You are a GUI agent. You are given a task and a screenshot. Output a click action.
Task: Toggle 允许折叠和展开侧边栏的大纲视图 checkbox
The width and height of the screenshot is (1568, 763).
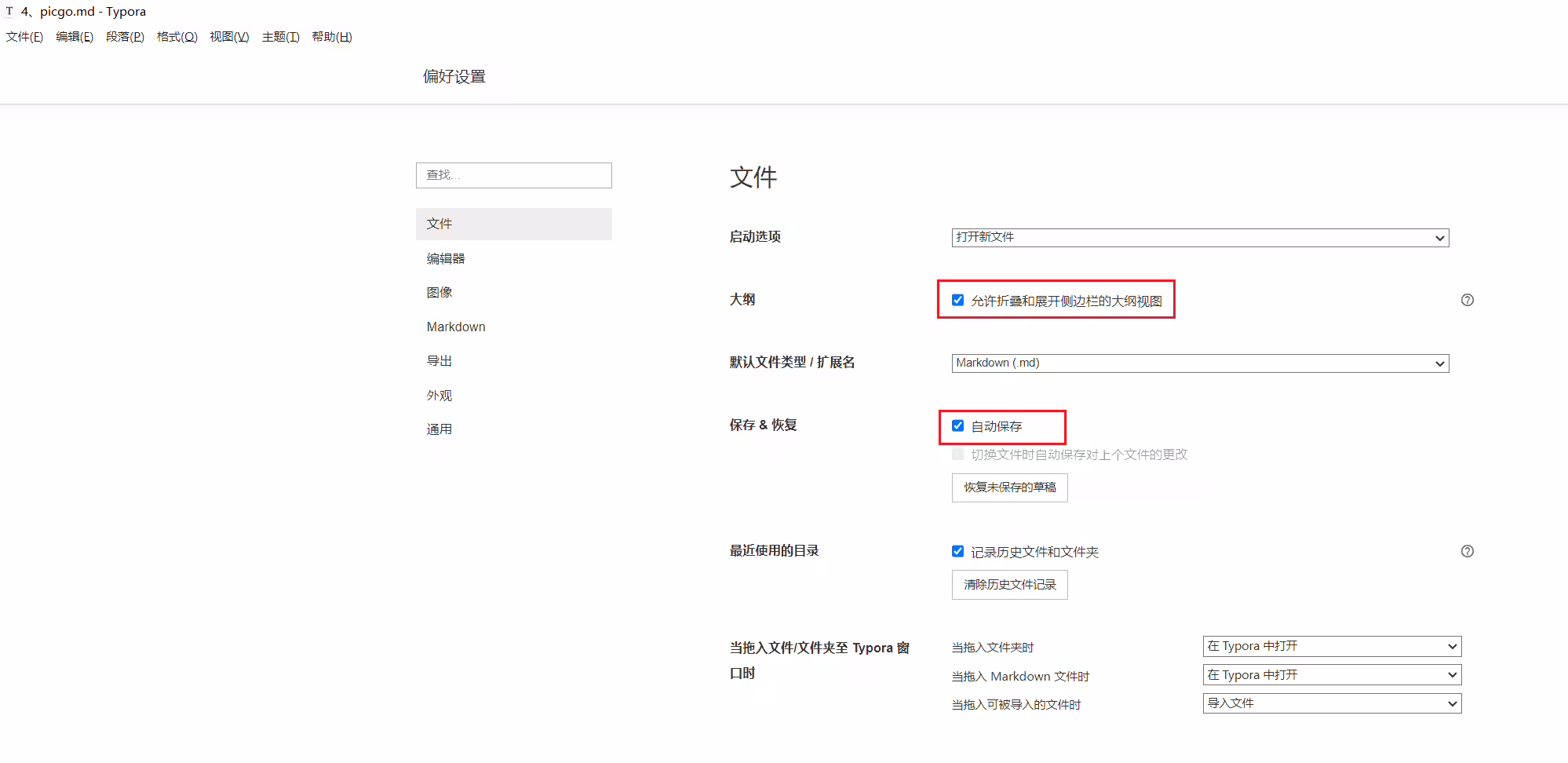(957, 300)
